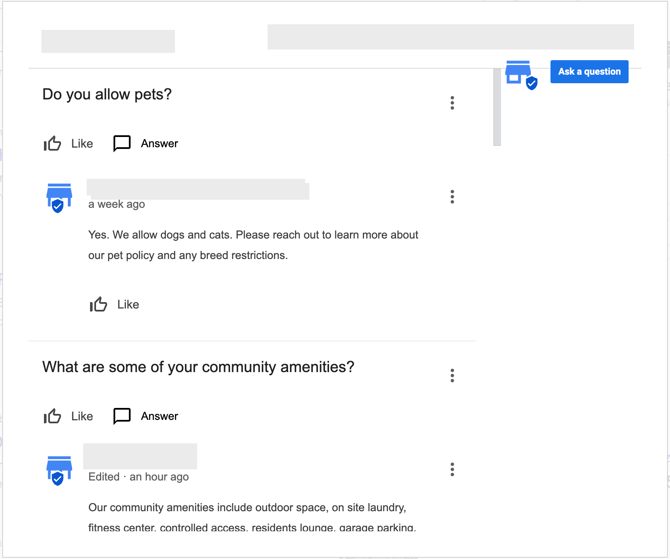Click the "a week ago" timestamp
This screenshot has width=670, height=559.
116,205
